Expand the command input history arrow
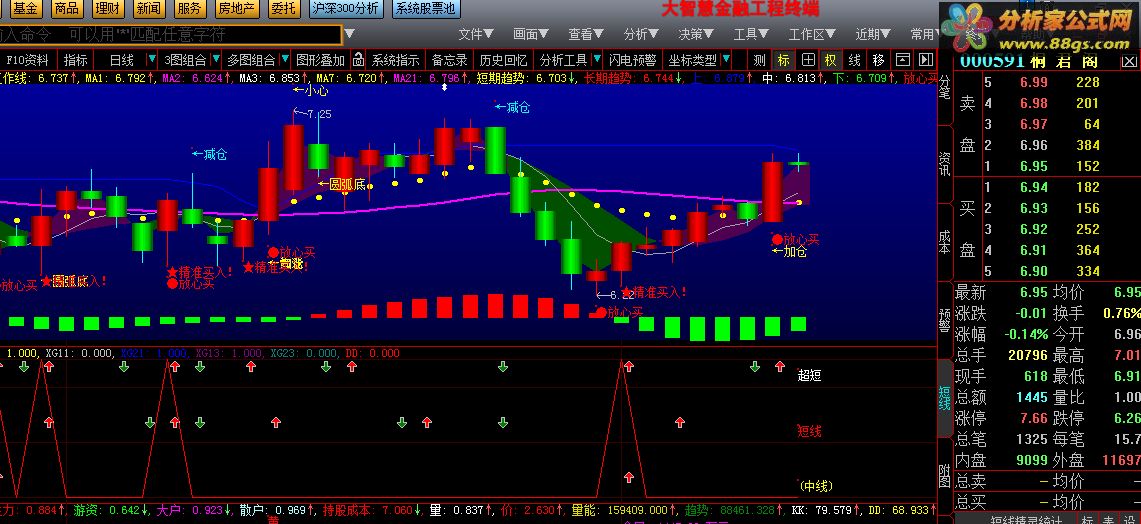The width and height of the screenshot is (1141, 524). (x=349, y=33)
